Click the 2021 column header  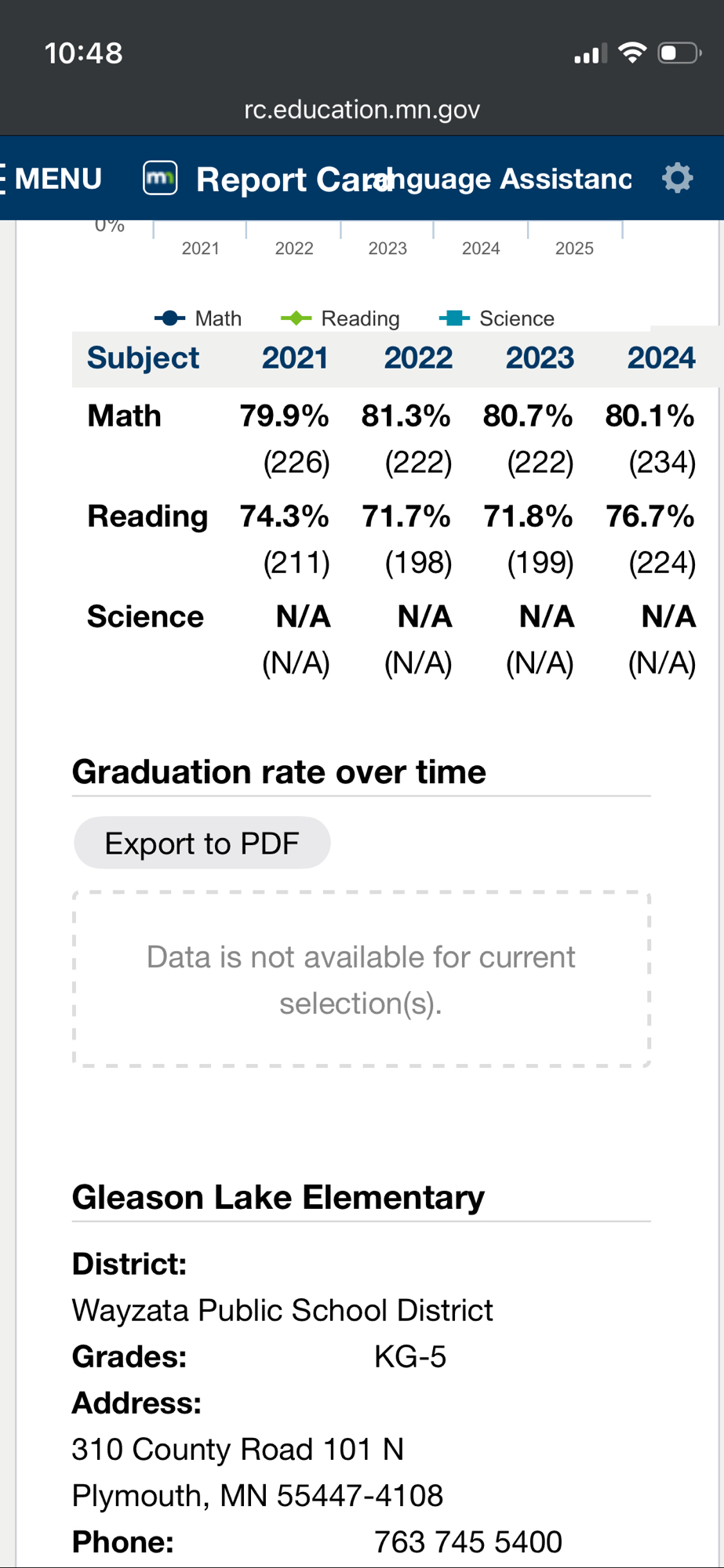[295, 358]
